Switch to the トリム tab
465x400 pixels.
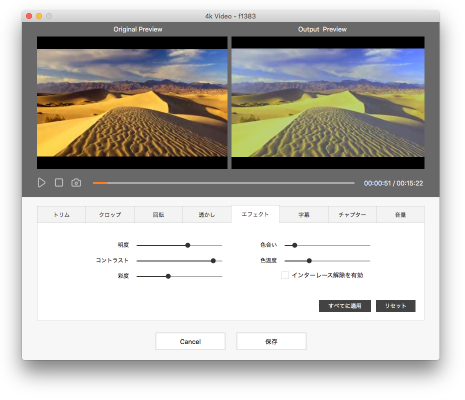(x=62, y=215)
